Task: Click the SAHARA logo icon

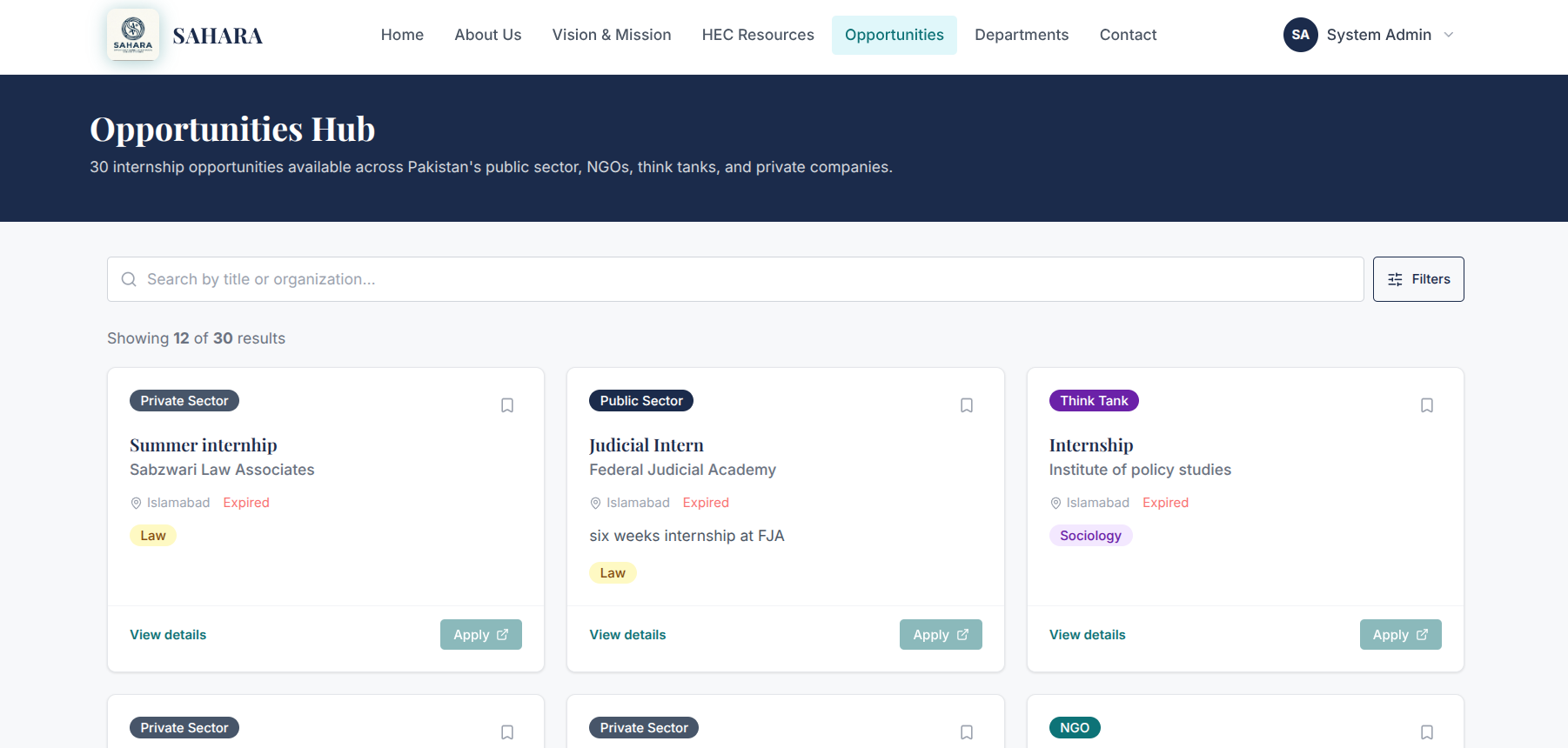Action: (133, 35)
